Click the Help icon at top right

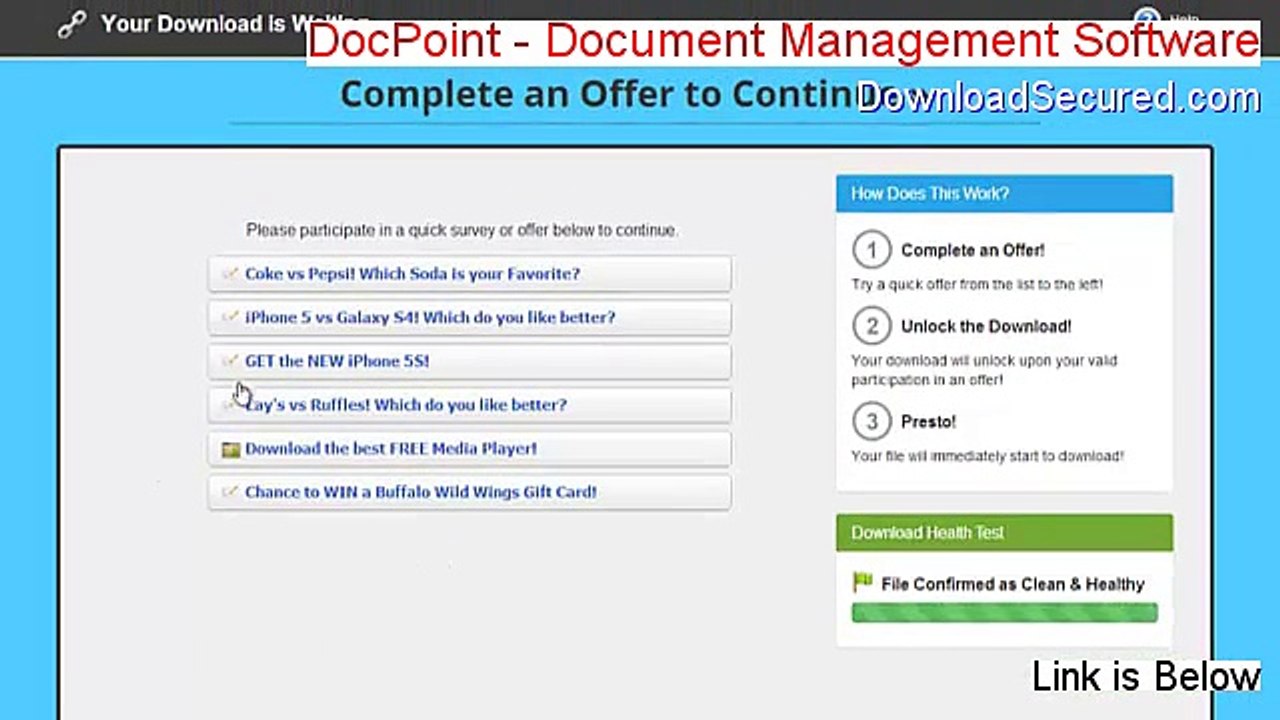point(1147,19)
